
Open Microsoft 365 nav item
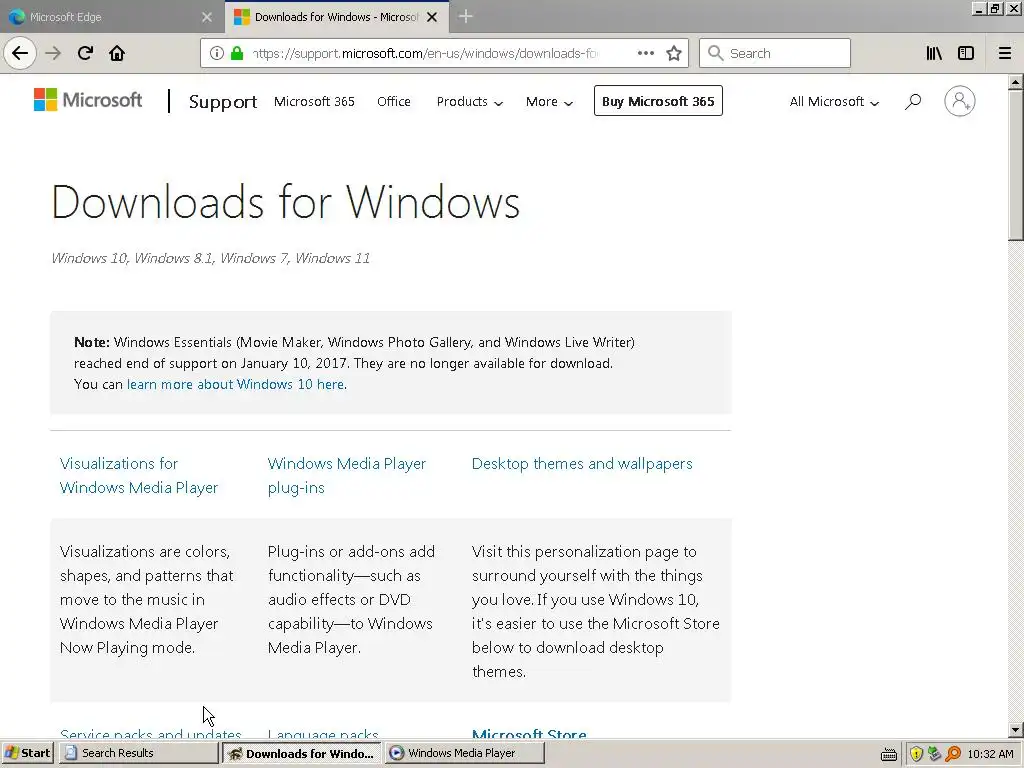pyautogui.click(x=314, y=101)
